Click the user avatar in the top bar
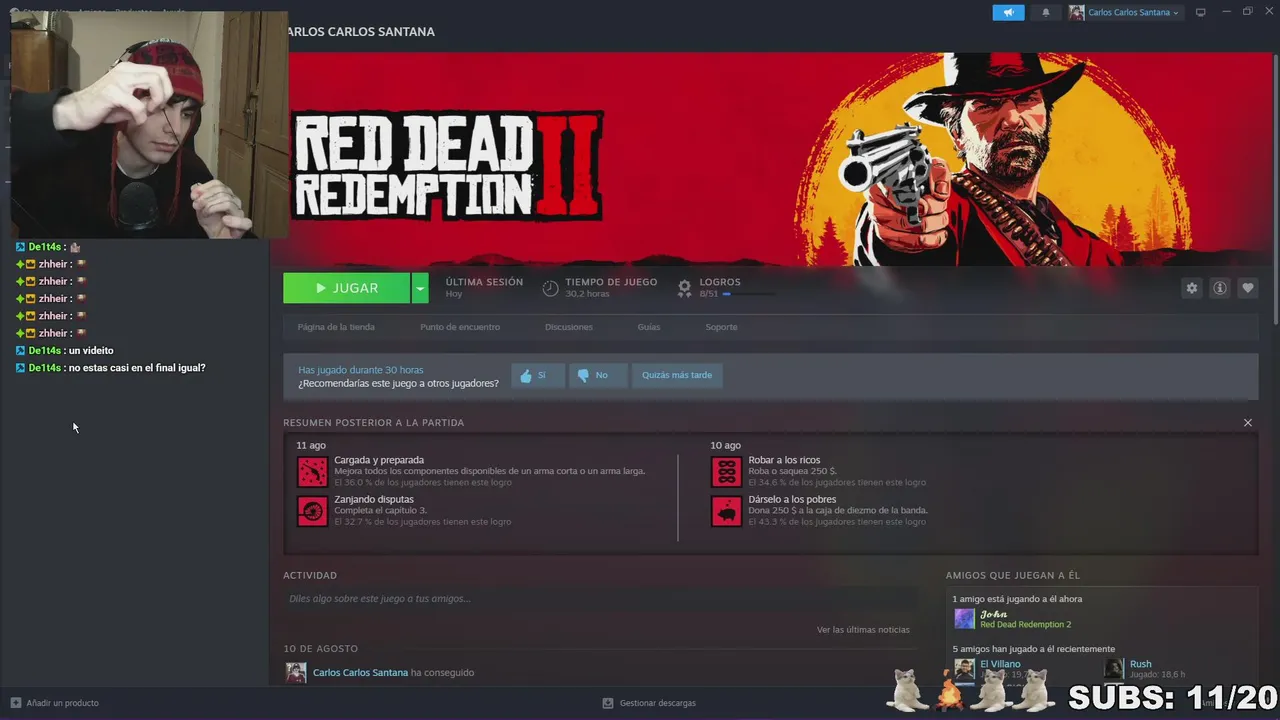1280x720 pixels. [1076, 12]
